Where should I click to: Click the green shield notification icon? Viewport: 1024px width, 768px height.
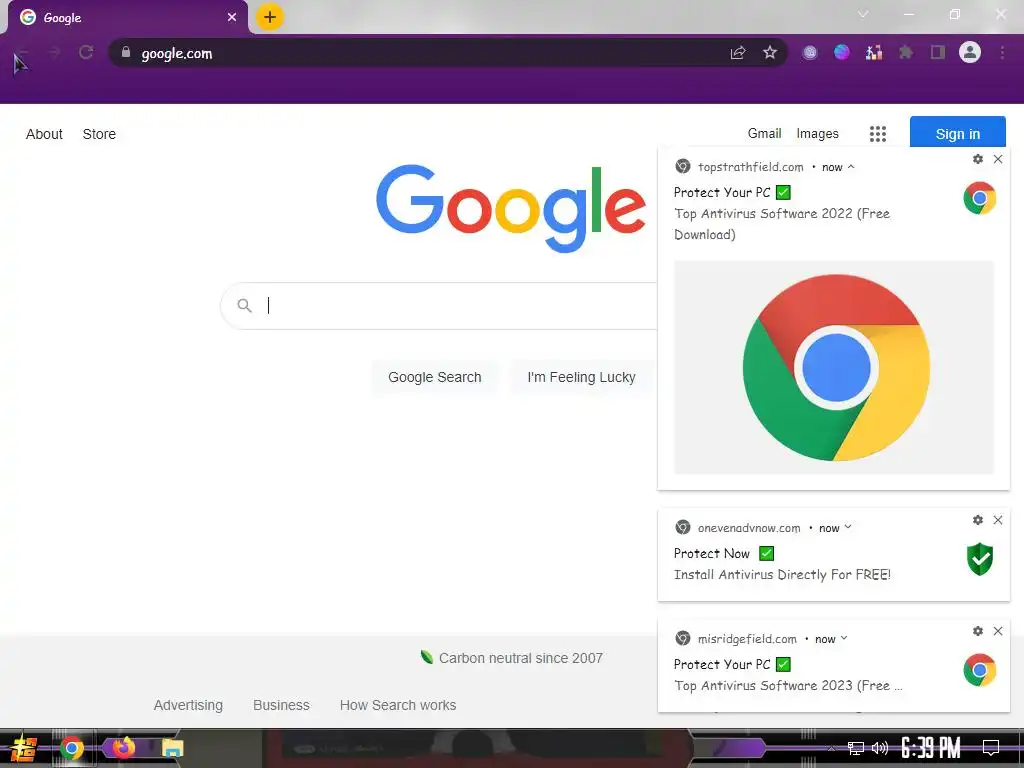pyautogui.click(x=980, y=560)
